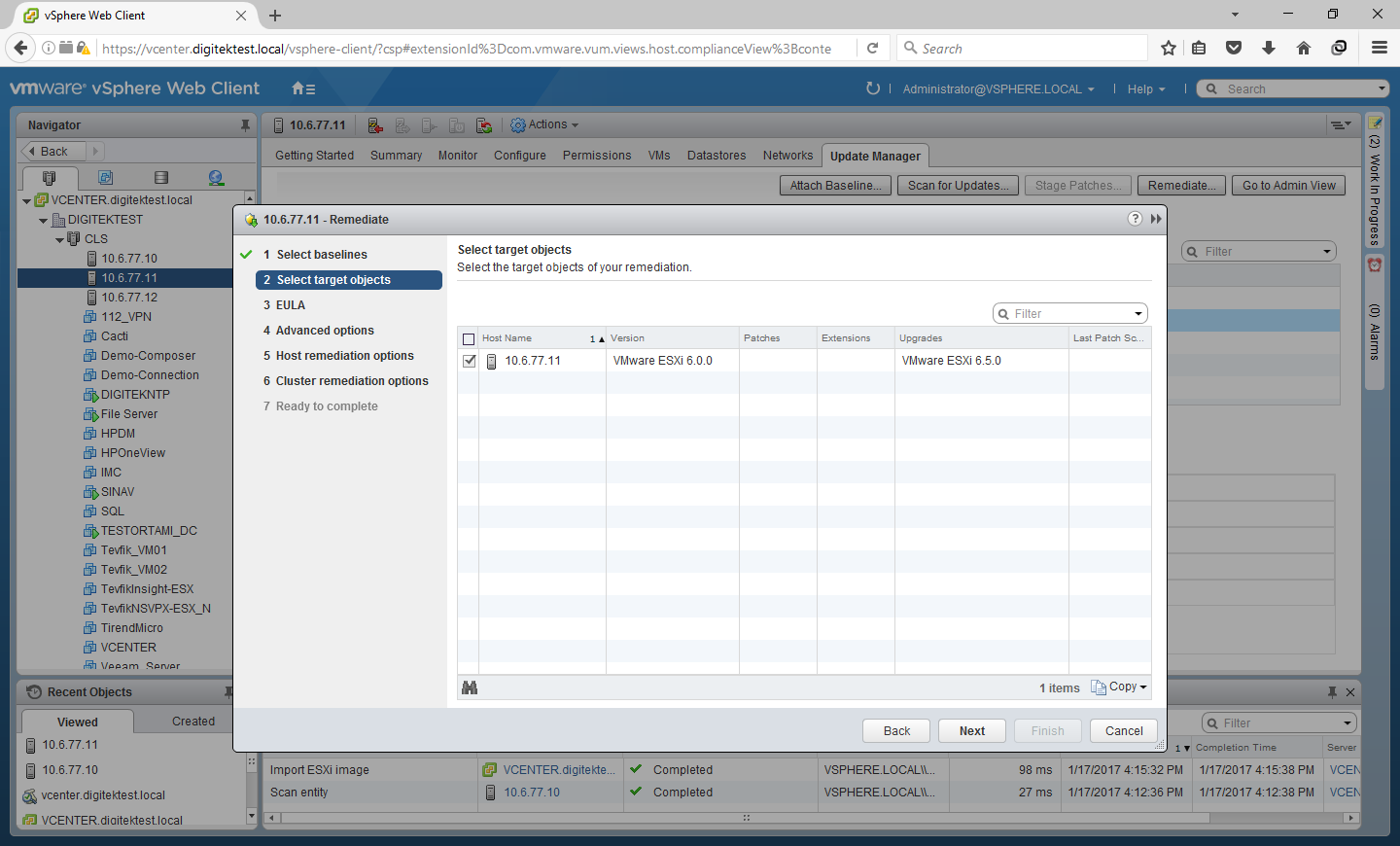
Task: Click the Navigator Back button
Action: tap(54, 151)
